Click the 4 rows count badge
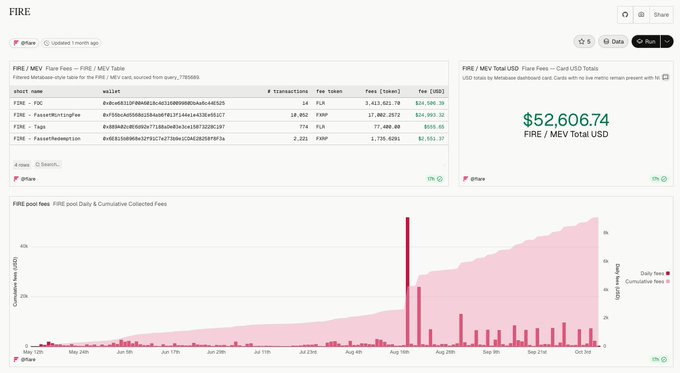Viewport: 680px width, 373px height. pos(22,165)
